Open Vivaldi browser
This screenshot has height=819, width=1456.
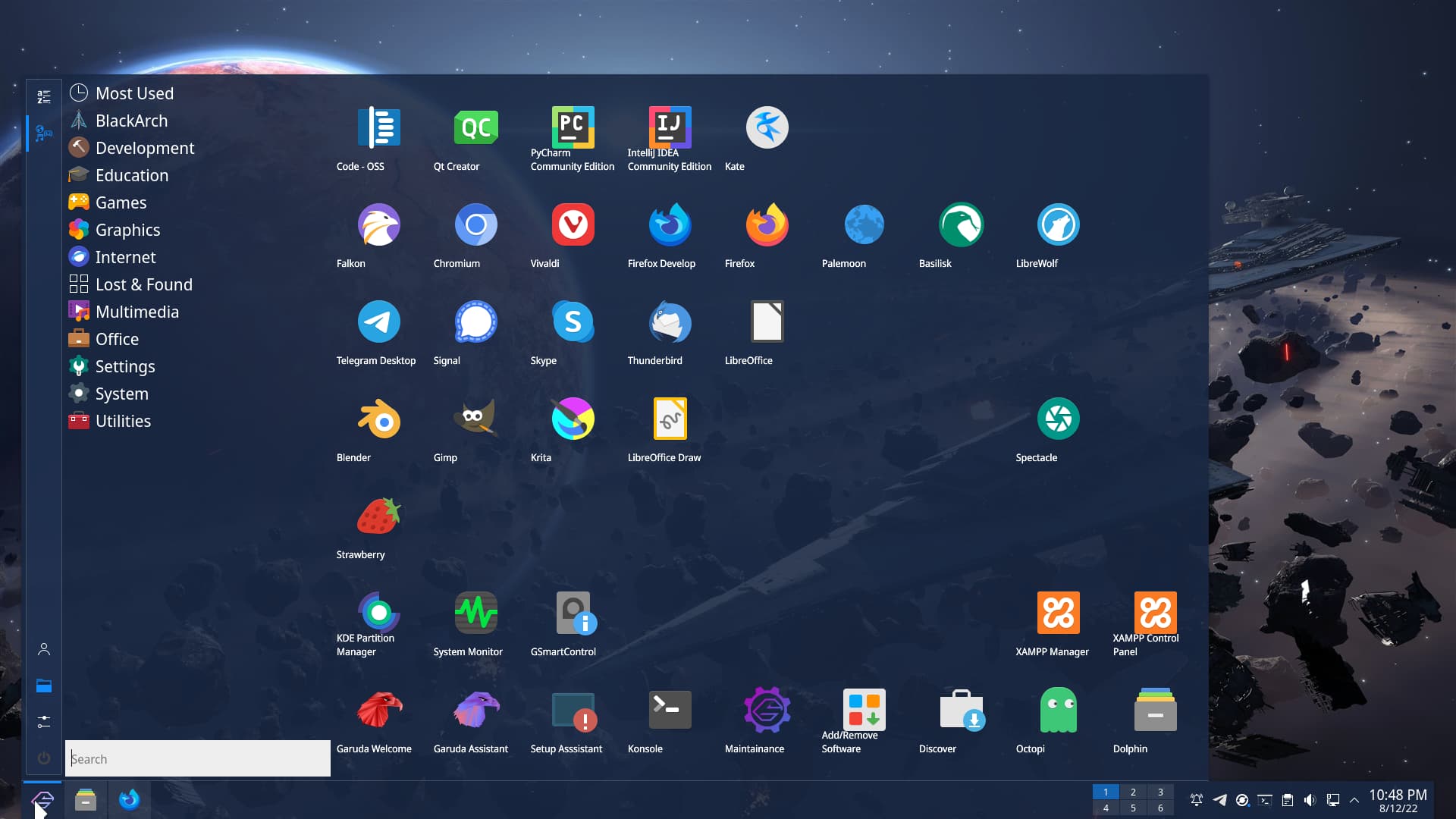click(x=573, y=224)
